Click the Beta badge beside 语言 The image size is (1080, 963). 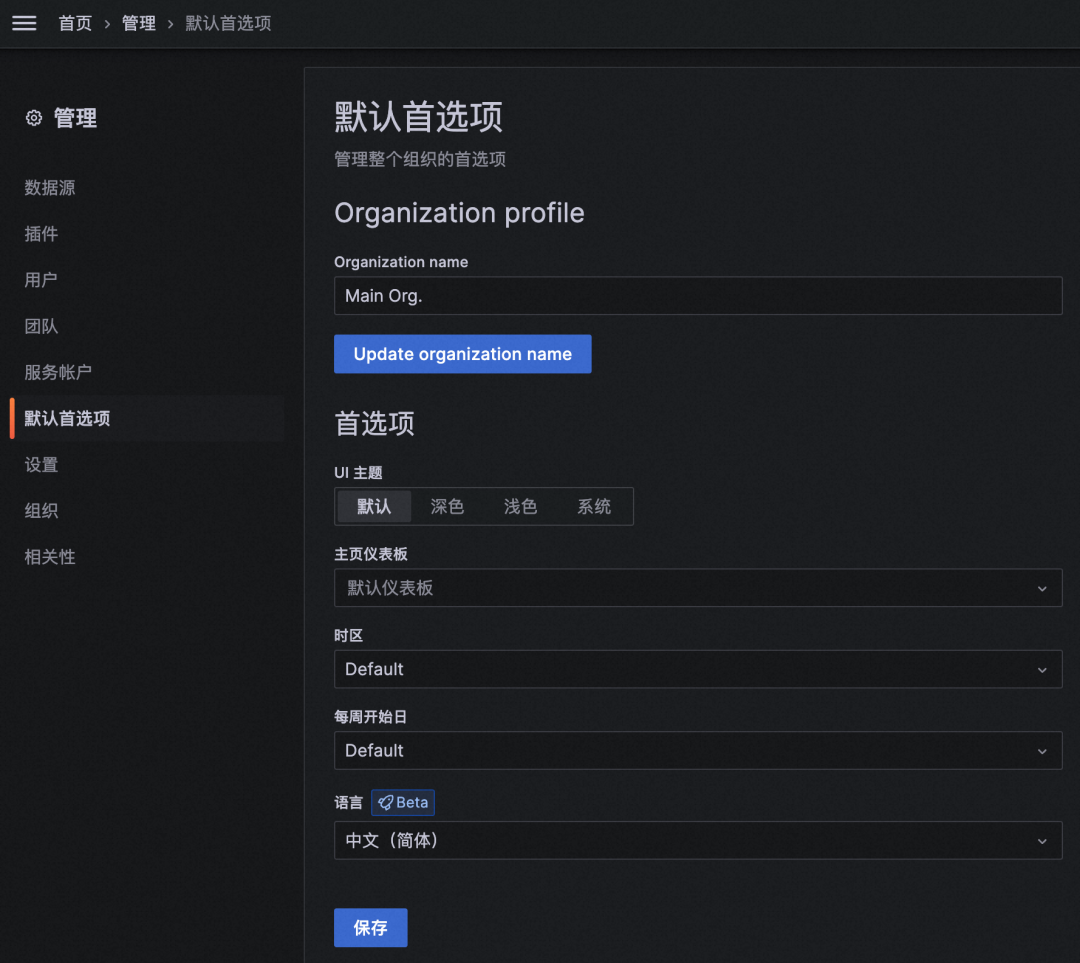[x=402, y=802]
